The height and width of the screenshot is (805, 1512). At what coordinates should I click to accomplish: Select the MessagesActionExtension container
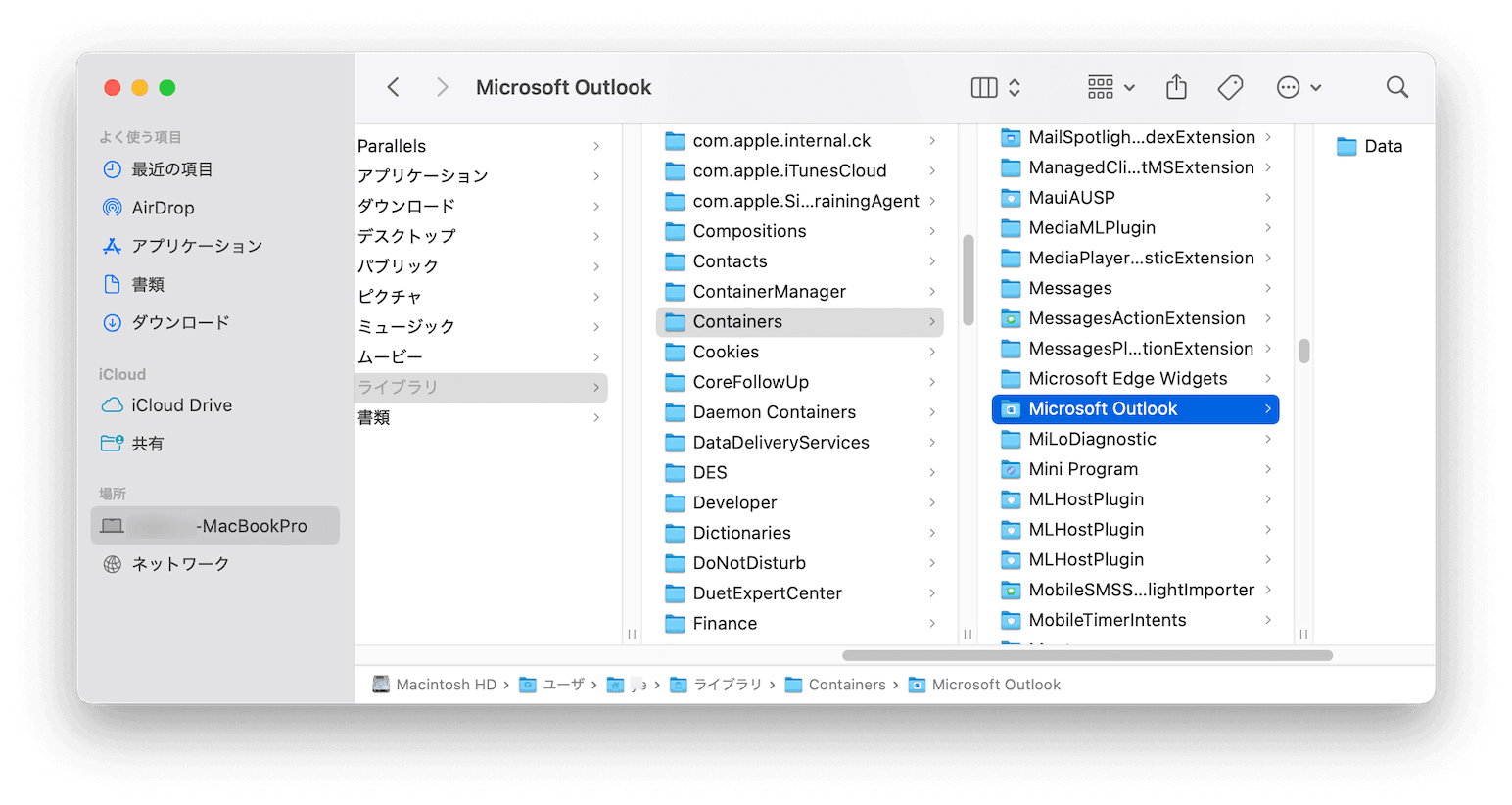pos(1136,319)
